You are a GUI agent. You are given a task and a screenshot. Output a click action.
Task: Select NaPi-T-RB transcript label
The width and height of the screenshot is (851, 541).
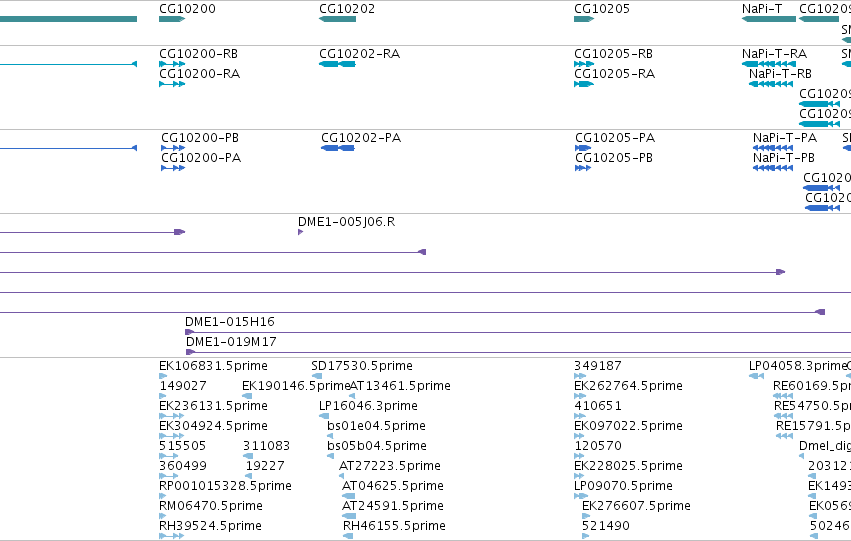(780, 74)
